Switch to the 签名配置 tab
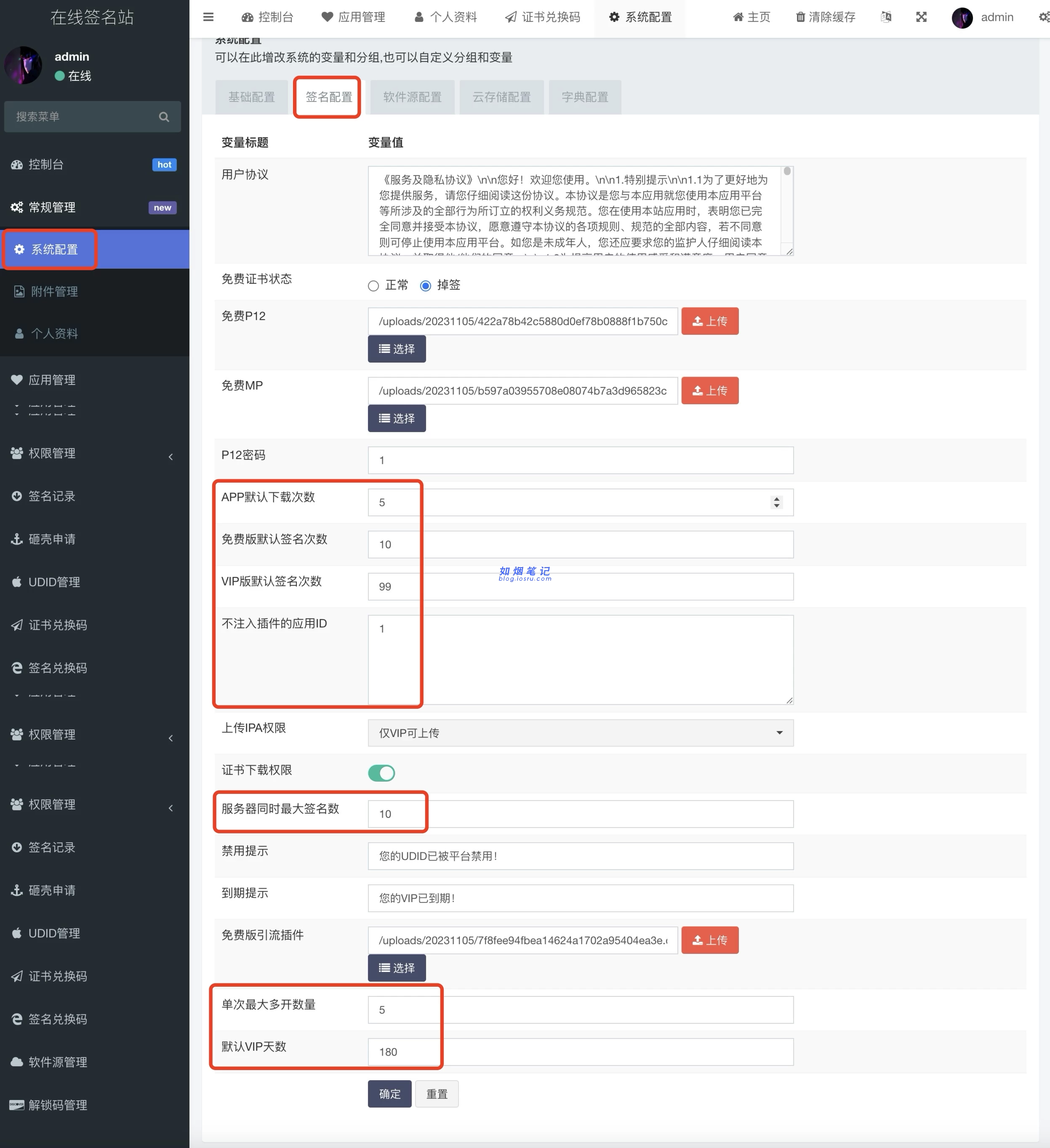The image size is (1050, 1148). click(329, 97)
